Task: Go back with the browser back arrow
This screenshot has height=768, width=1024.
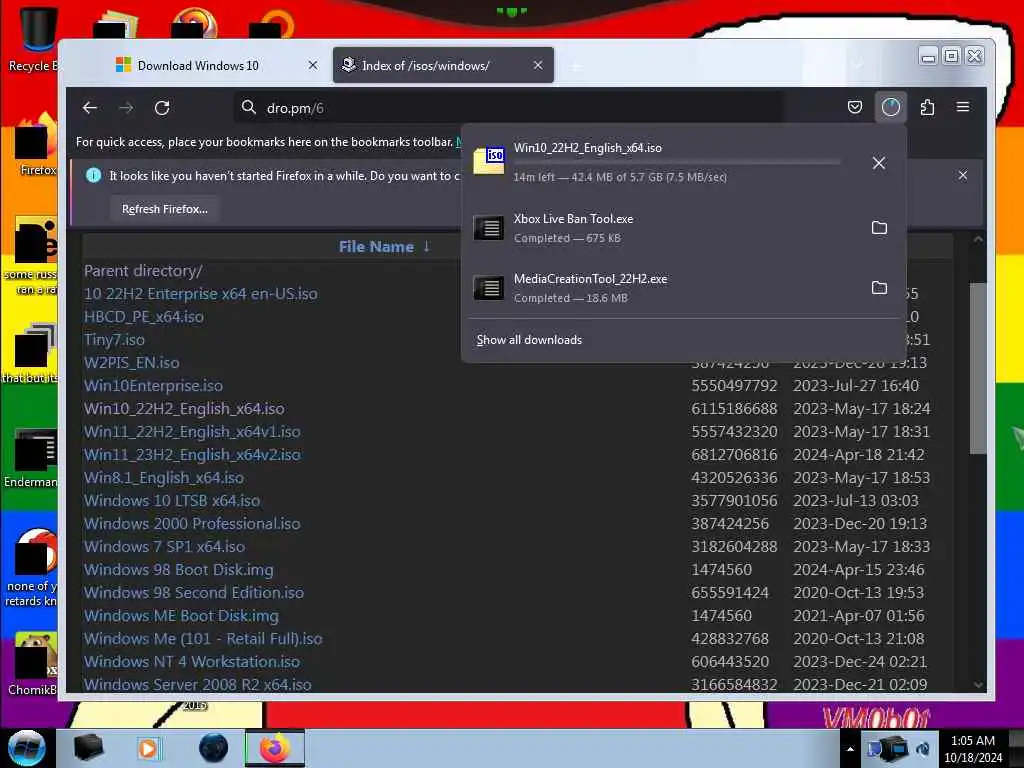Action: [x=90, y=108]
